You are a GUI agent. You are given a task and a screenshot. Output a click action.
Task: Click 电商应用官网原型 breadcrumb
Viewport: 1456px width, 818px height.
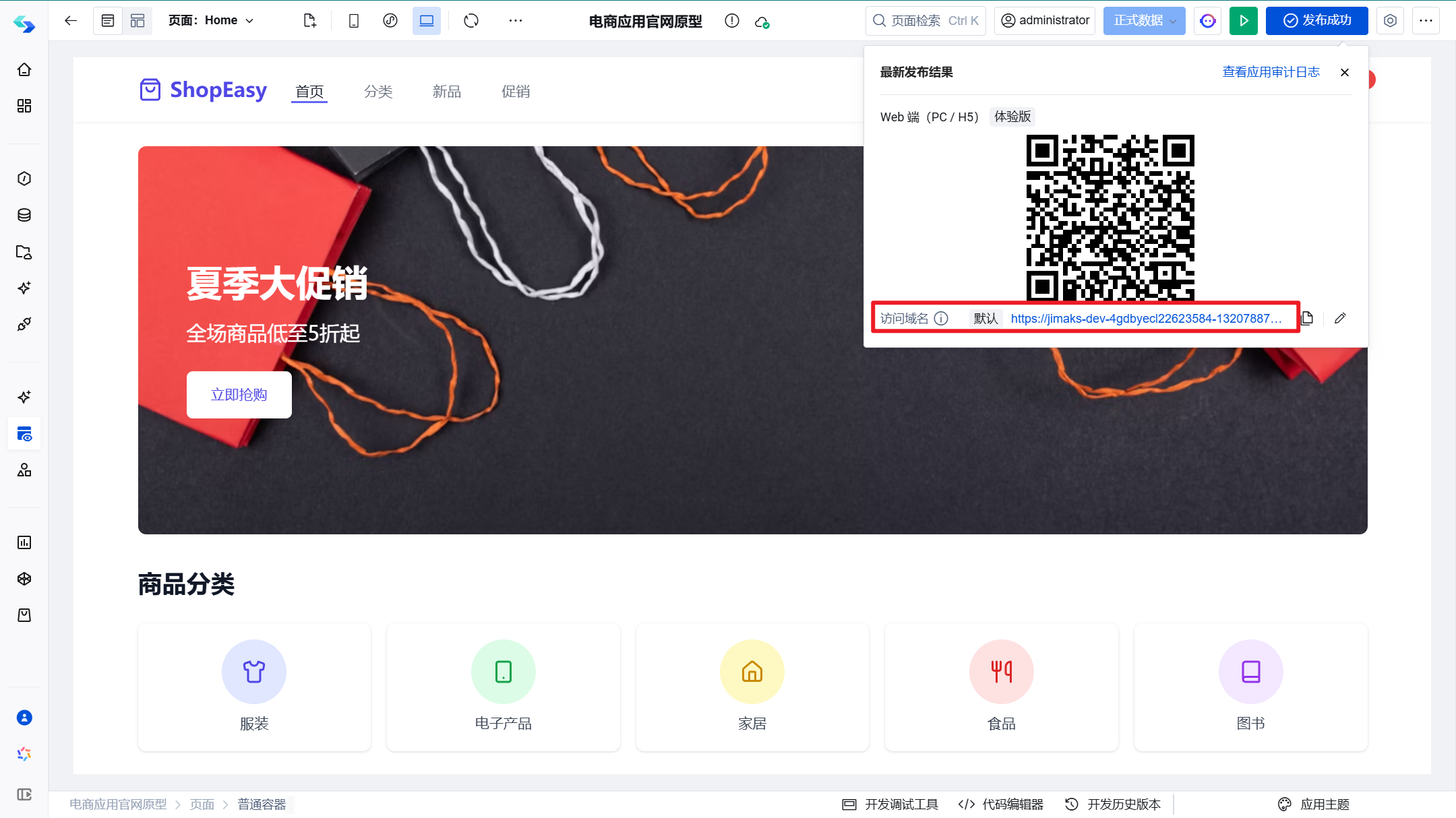[x=118, y=805]
